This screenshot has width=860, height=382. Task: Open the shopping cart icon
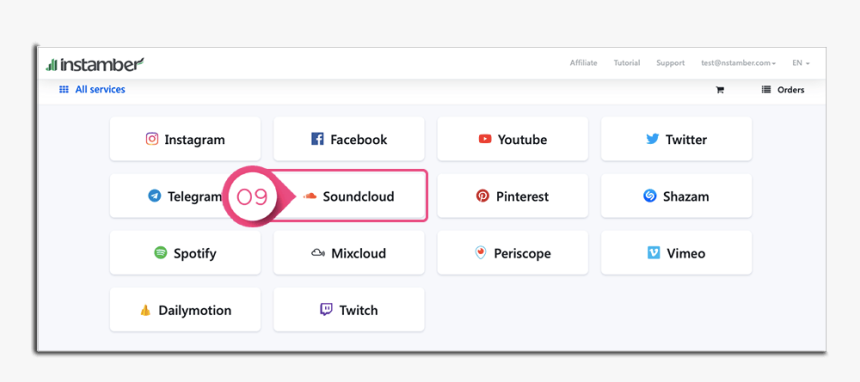coord(720,90)
